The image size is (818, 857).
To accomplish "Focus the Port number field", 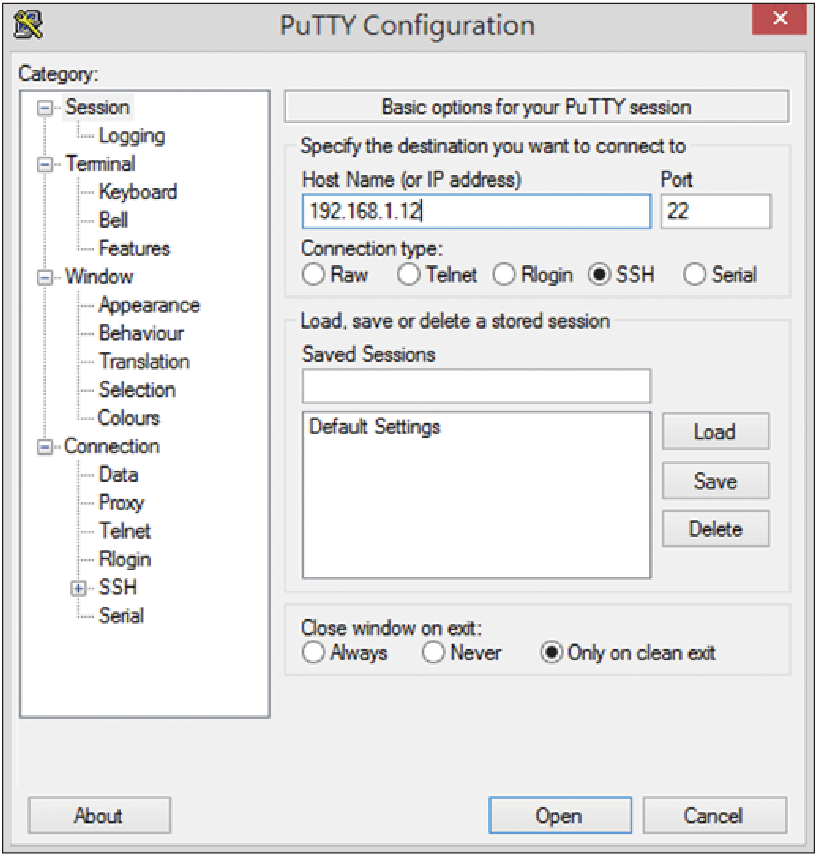I will click(x=716, y=211).
